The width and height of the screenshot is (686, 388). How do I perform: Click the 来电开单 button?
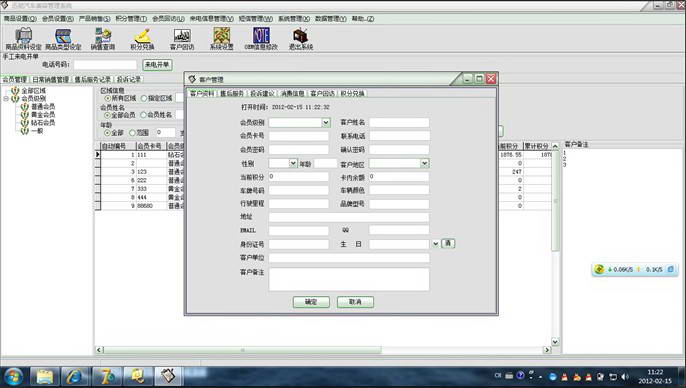(158, 65)
